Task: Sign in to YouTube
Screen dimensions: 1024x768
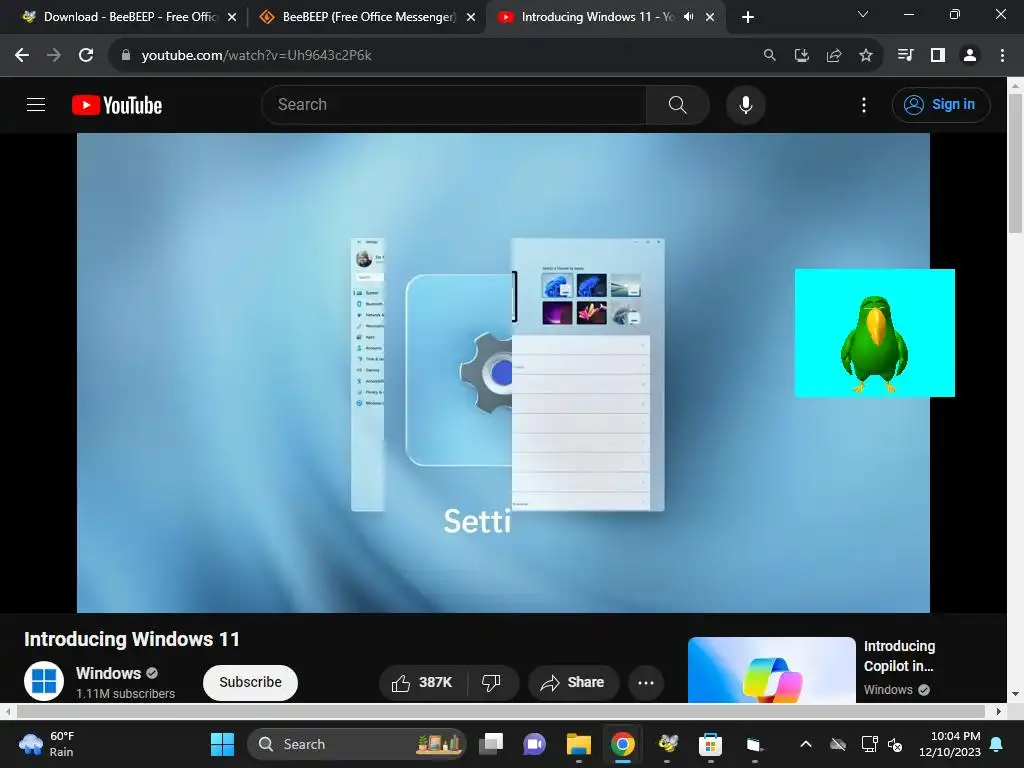Action: [x=940, y=104]
